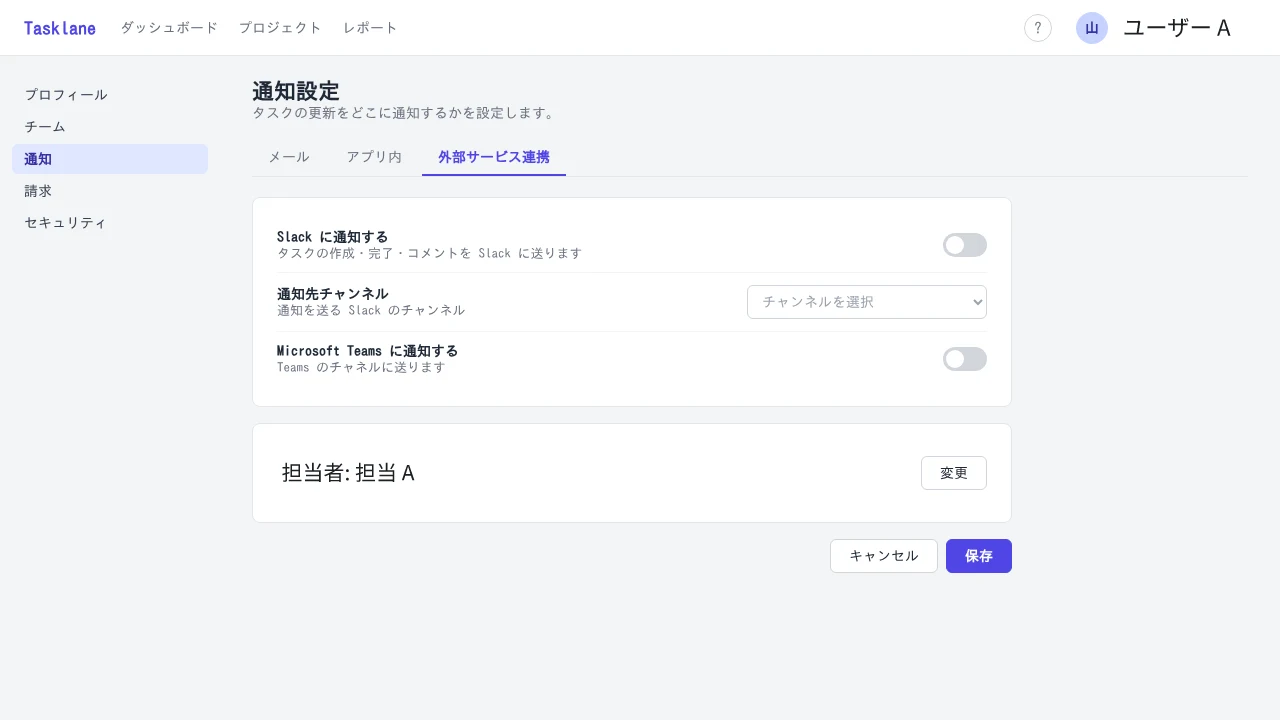The height and width of the screenshot is (720, 1280).
Task: Open プロフィール in the sidebar
Action: pos(110,95)
